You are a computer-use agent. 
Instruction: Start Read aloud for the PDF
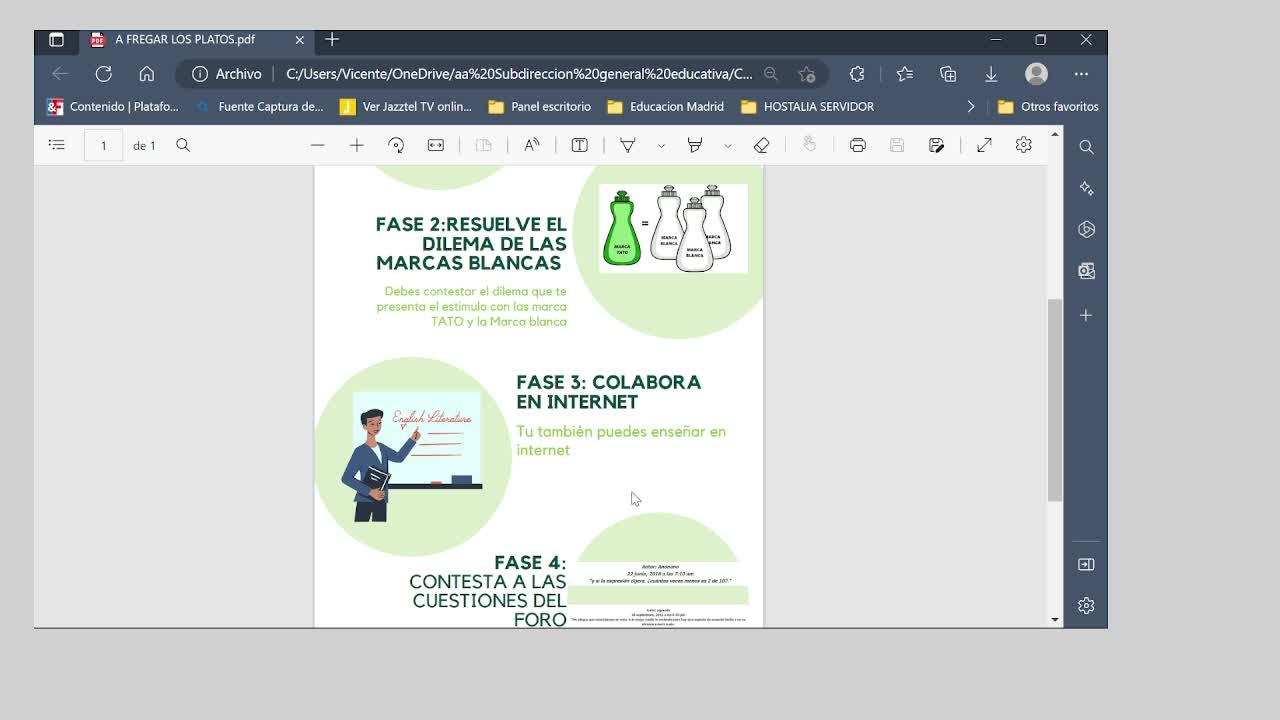(x=532, y=145)
